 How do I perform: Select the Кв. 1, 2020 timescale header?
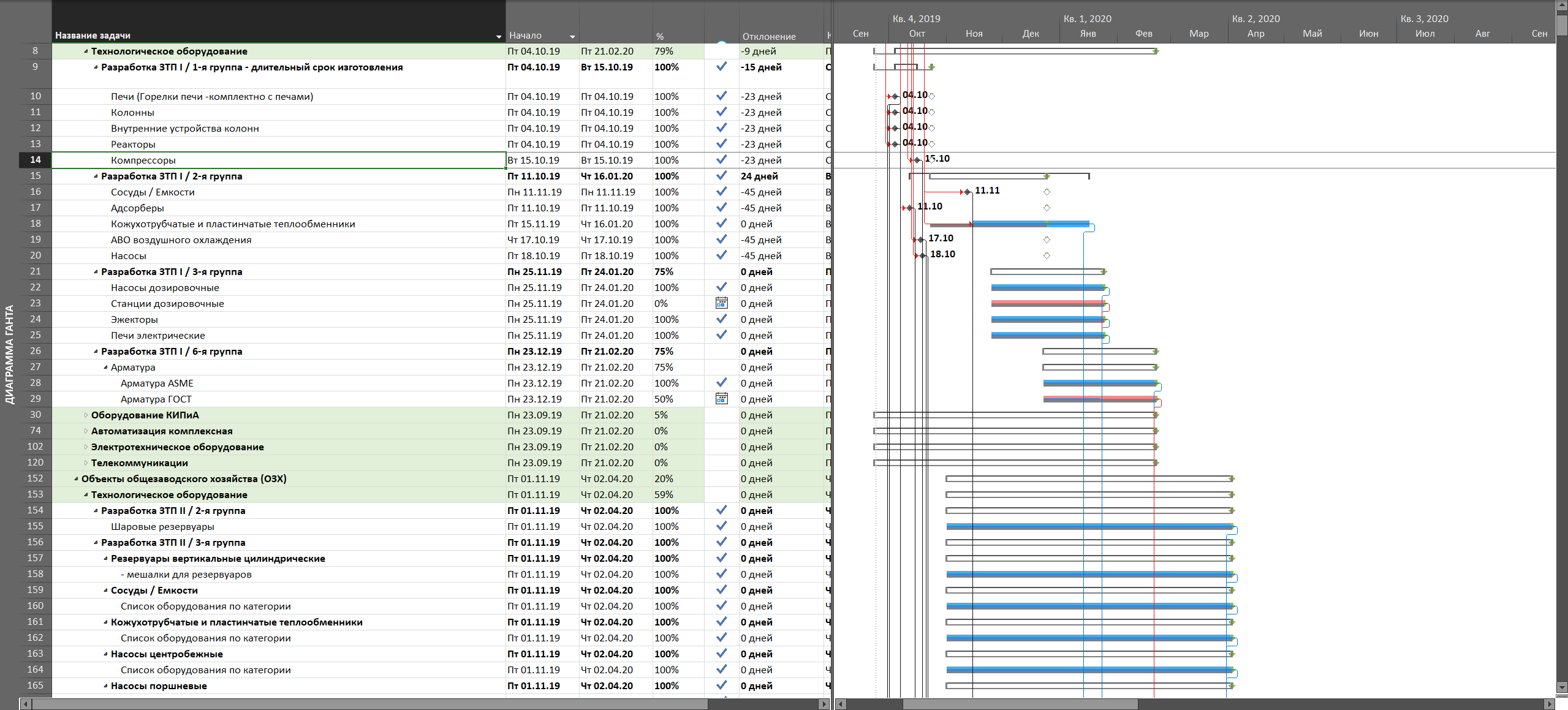[1087, 18]
